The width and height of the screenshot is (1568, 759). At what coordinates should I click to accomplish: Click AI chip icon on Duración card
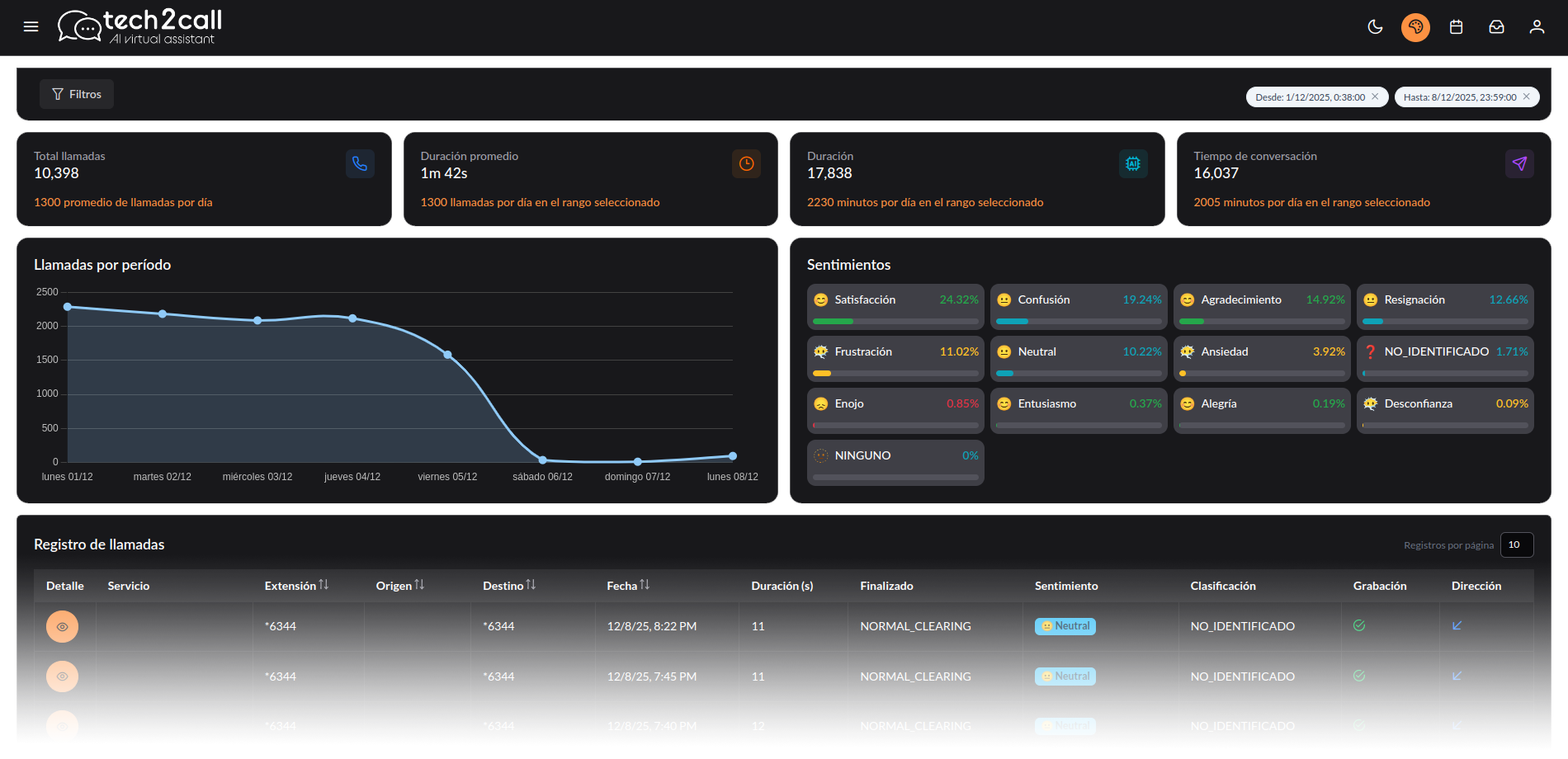click(x=1133, y=163)
